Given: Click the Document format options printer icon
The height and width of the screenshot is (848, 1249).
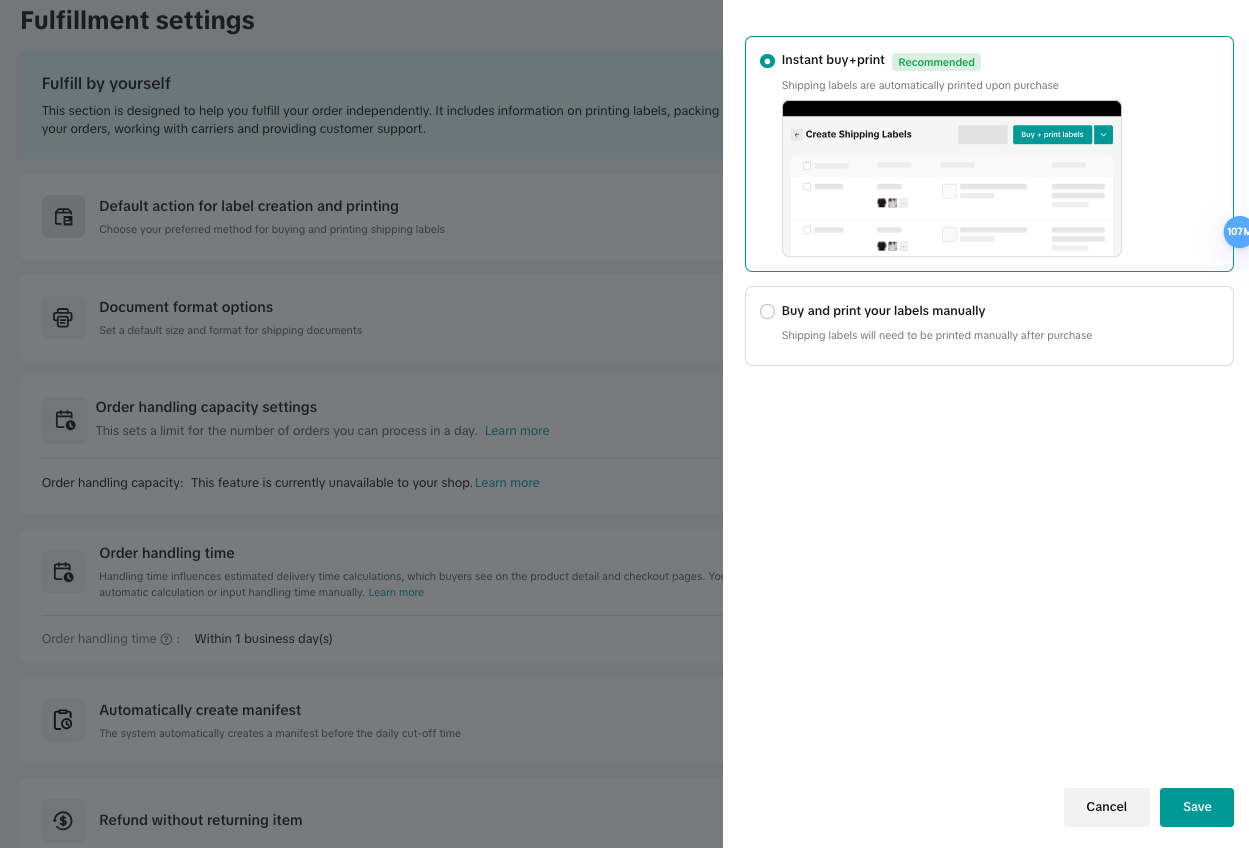Looking at the screenshot, I should tap(63, 318).
